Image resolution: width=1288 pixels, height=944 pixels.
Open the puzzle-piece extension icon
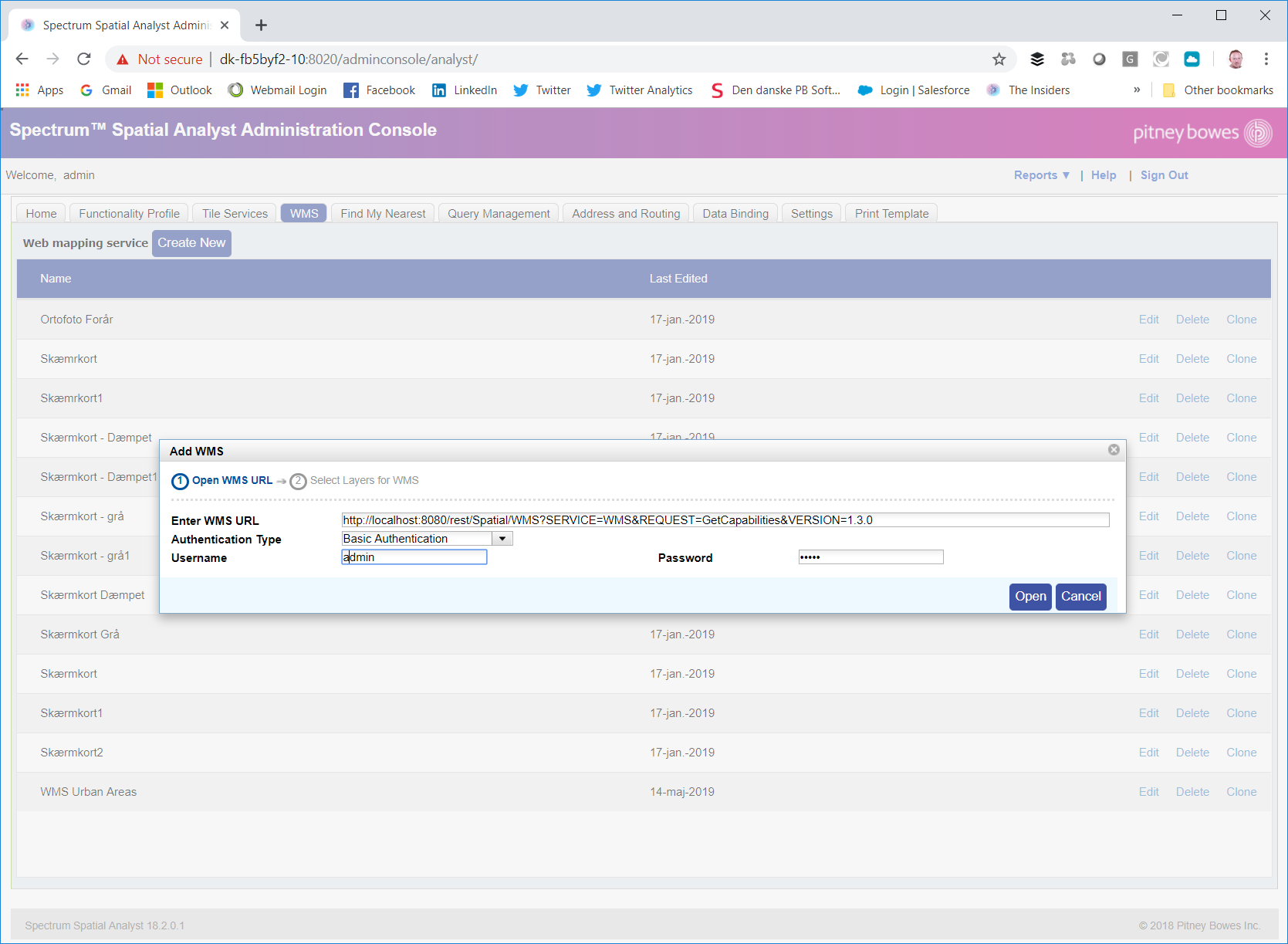click(x=1068, y=59)
